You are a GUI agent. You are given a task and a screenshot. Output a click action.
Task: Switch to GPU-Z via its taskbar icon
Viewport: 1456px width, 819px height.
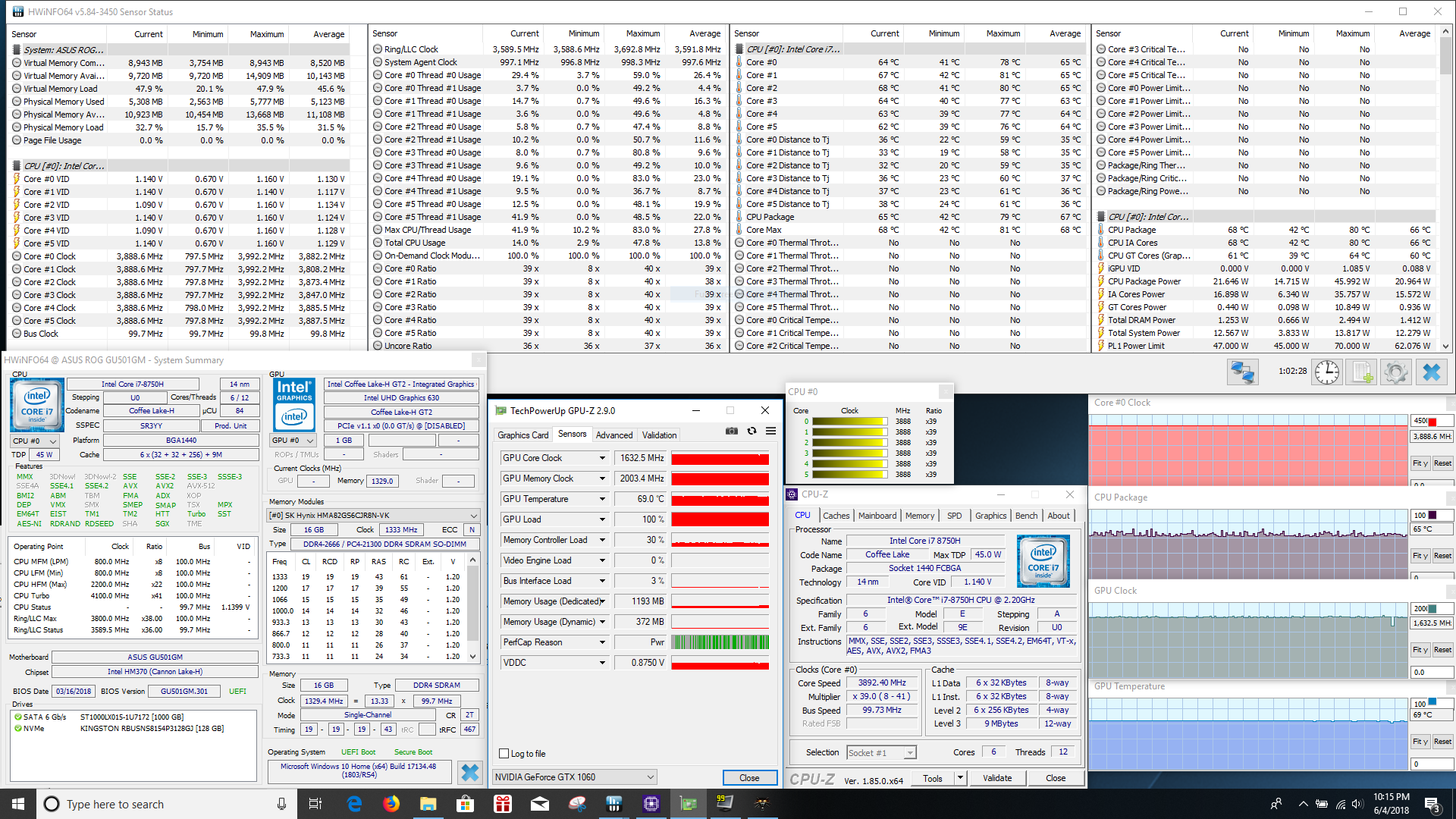click(x=688, y=804)
